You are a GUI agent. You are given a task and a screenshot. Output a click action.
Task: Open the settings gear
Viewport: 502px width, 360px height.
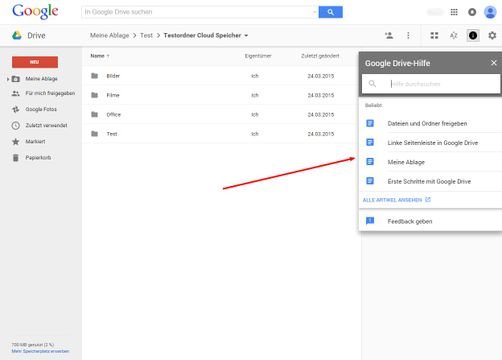(492, 35)
